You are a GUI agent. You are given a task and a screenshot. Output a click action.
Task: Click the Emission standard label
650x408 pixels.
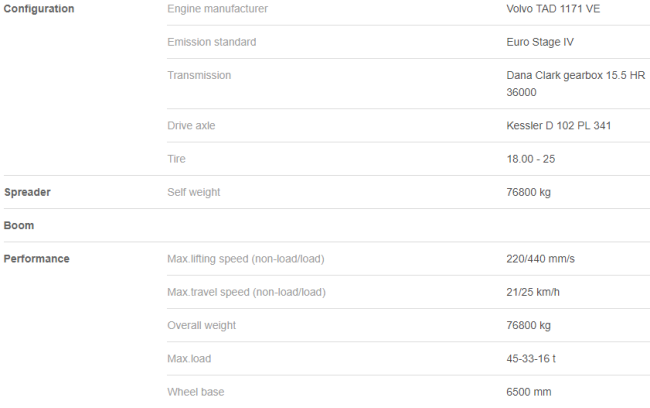(212, 42)
